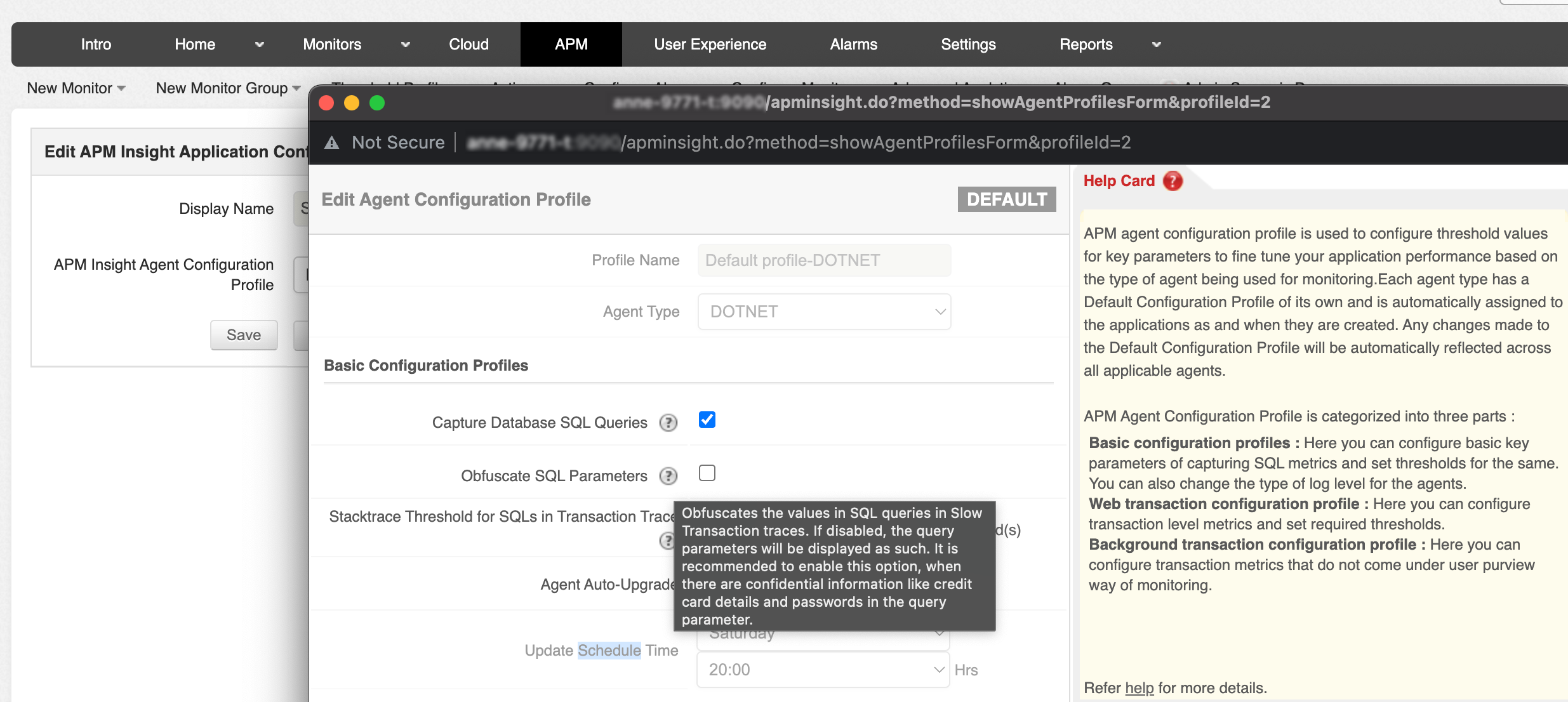Click the Save button
The height and width of the screenshot is (702, 1568).
pos(244,335)
